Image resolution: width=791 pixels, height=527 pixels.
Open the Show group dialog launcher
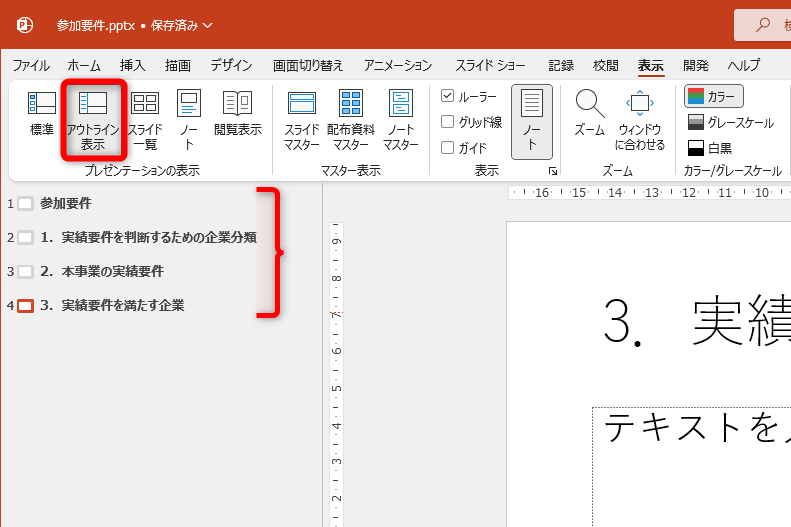(553, 171)
